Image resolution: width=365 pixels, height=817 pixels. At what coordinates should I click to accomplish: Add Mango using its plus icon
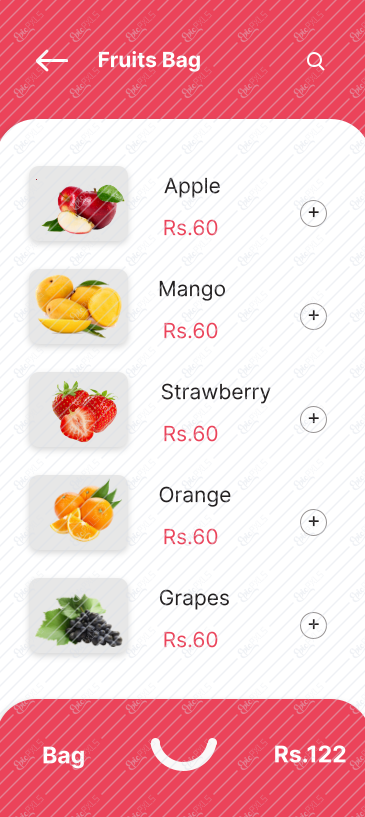[x=313, y=316]
